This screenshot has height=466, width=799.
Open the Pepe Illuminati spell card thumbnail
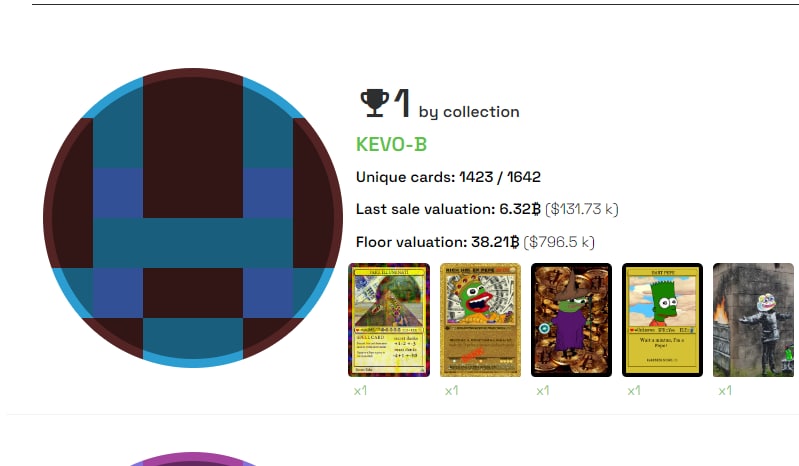click(x=389, y=320)
